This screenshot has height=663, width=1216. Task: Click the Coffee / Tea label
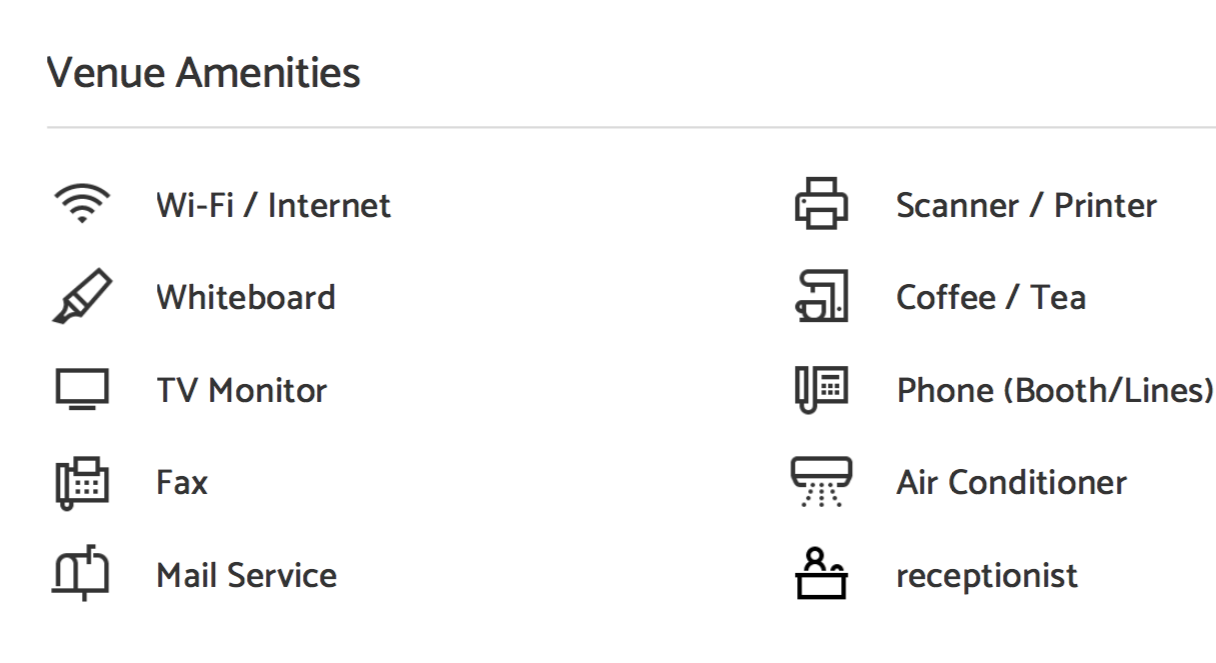click(991, 298)
